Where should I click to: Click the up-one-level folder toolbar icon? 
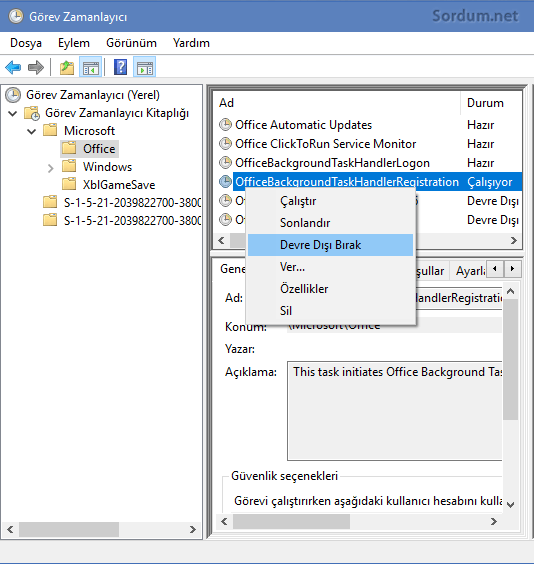(67, 67)
